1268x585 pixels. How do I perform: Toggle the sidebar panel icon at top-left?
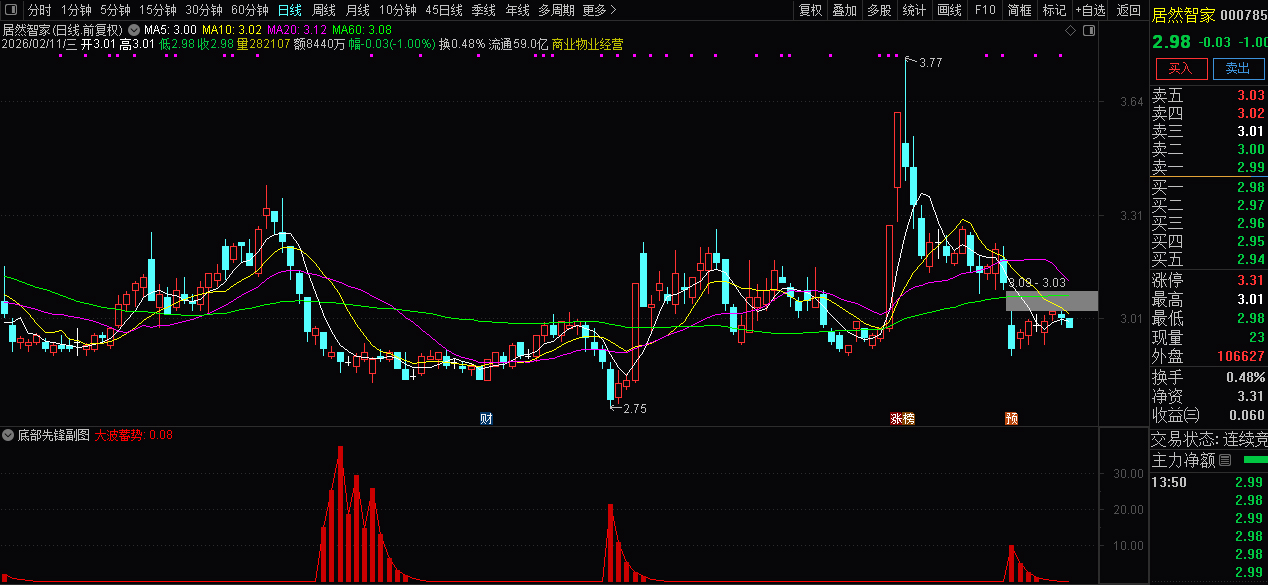click(x=10, y=10)
